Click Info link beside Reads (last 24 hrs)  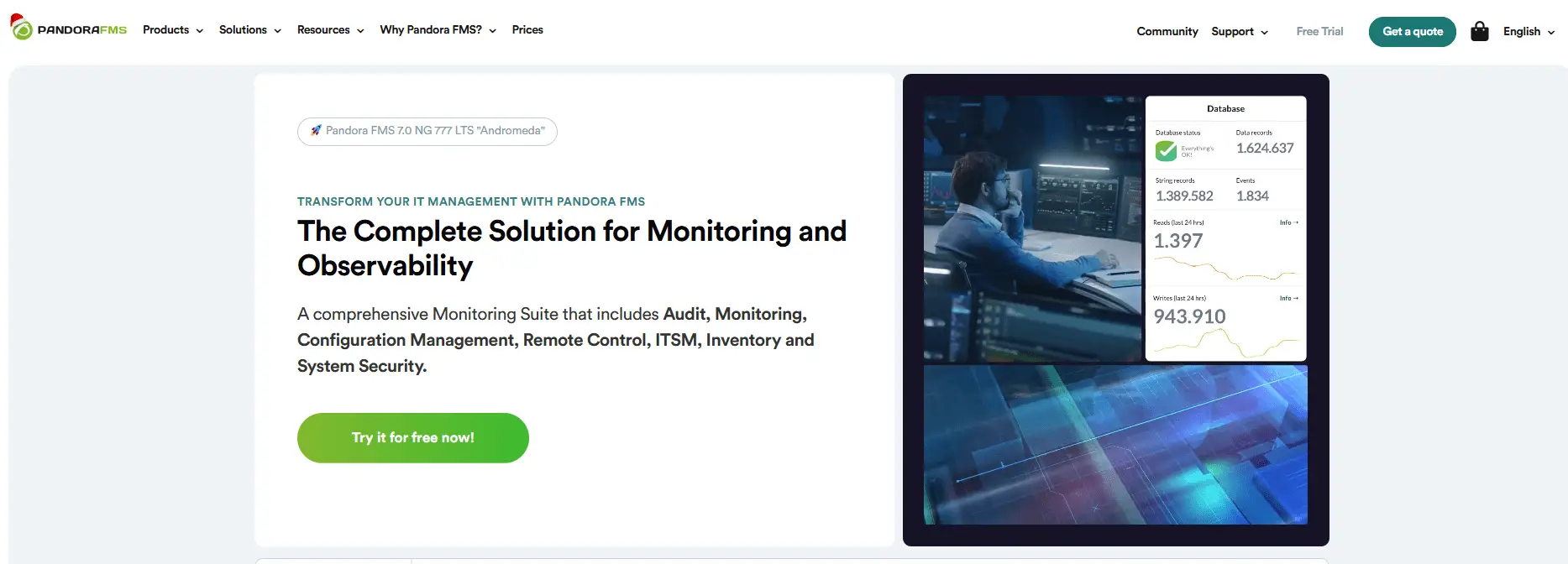coord(1289,223)
